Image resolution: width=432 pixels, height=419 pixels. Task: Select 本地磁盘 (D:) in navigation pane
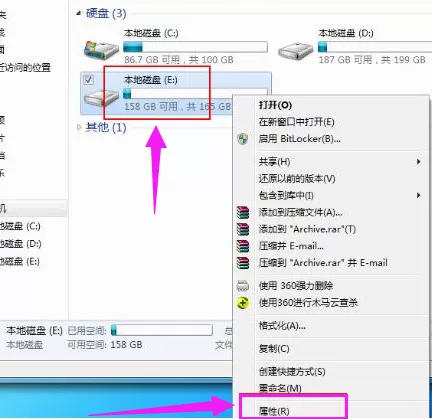point(21,244)
